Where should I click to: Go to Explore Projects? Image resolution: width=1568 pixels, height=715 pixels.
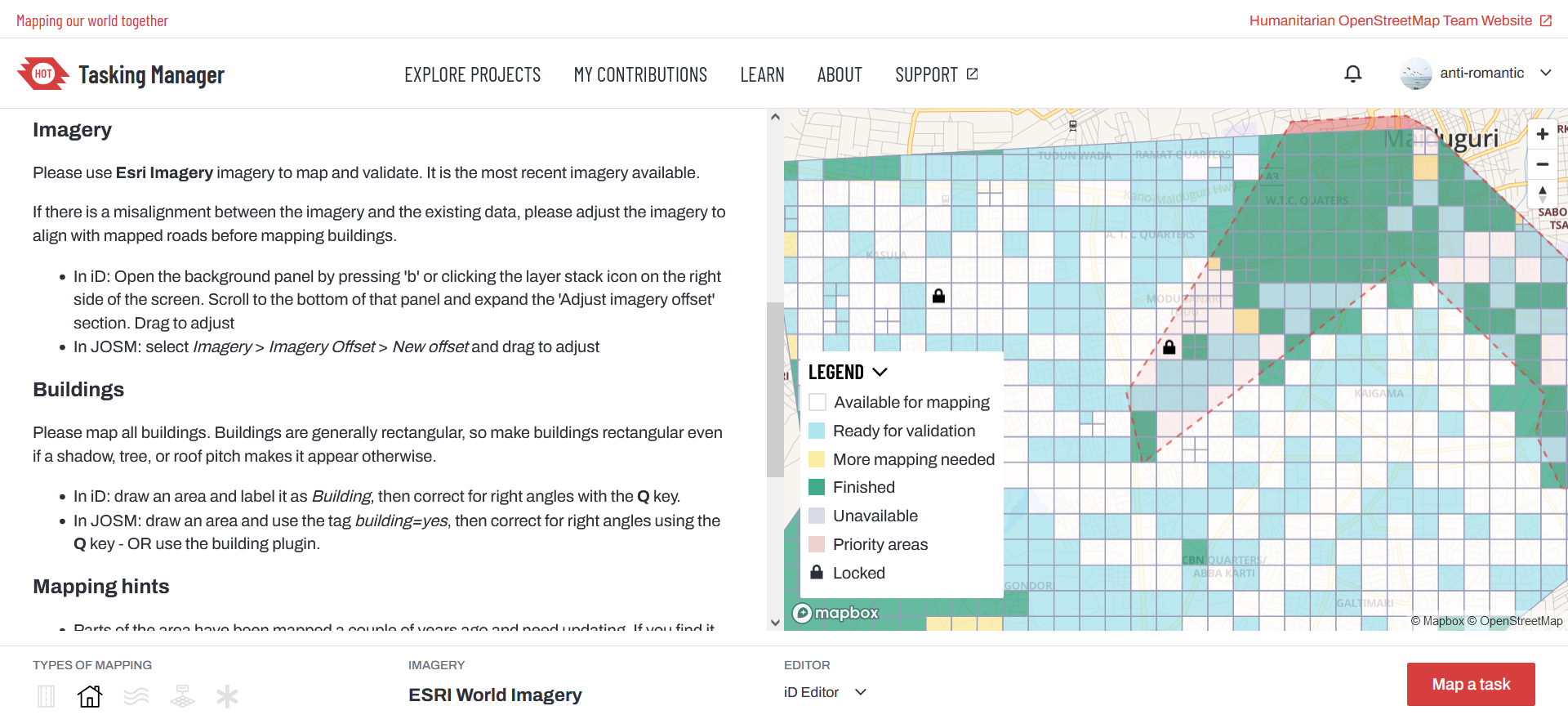[472, 75]
